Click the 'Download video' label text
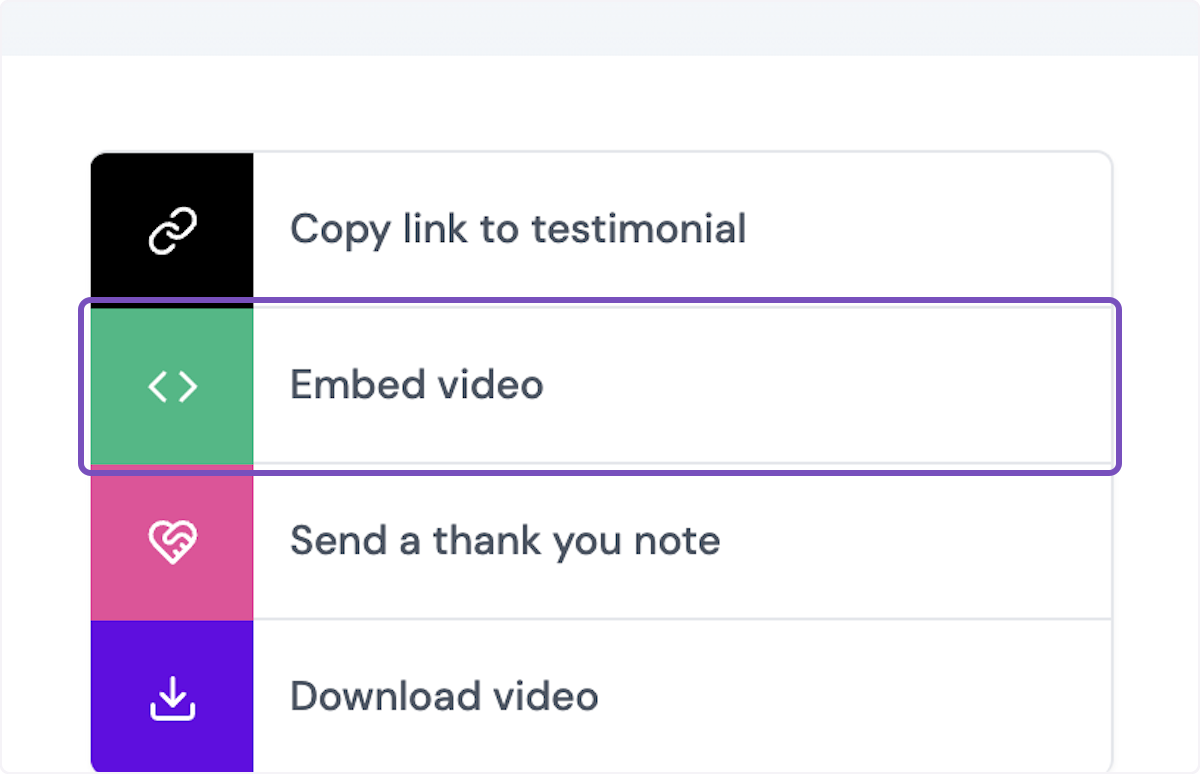1200x774 pixels. click(x=443, y=696)
